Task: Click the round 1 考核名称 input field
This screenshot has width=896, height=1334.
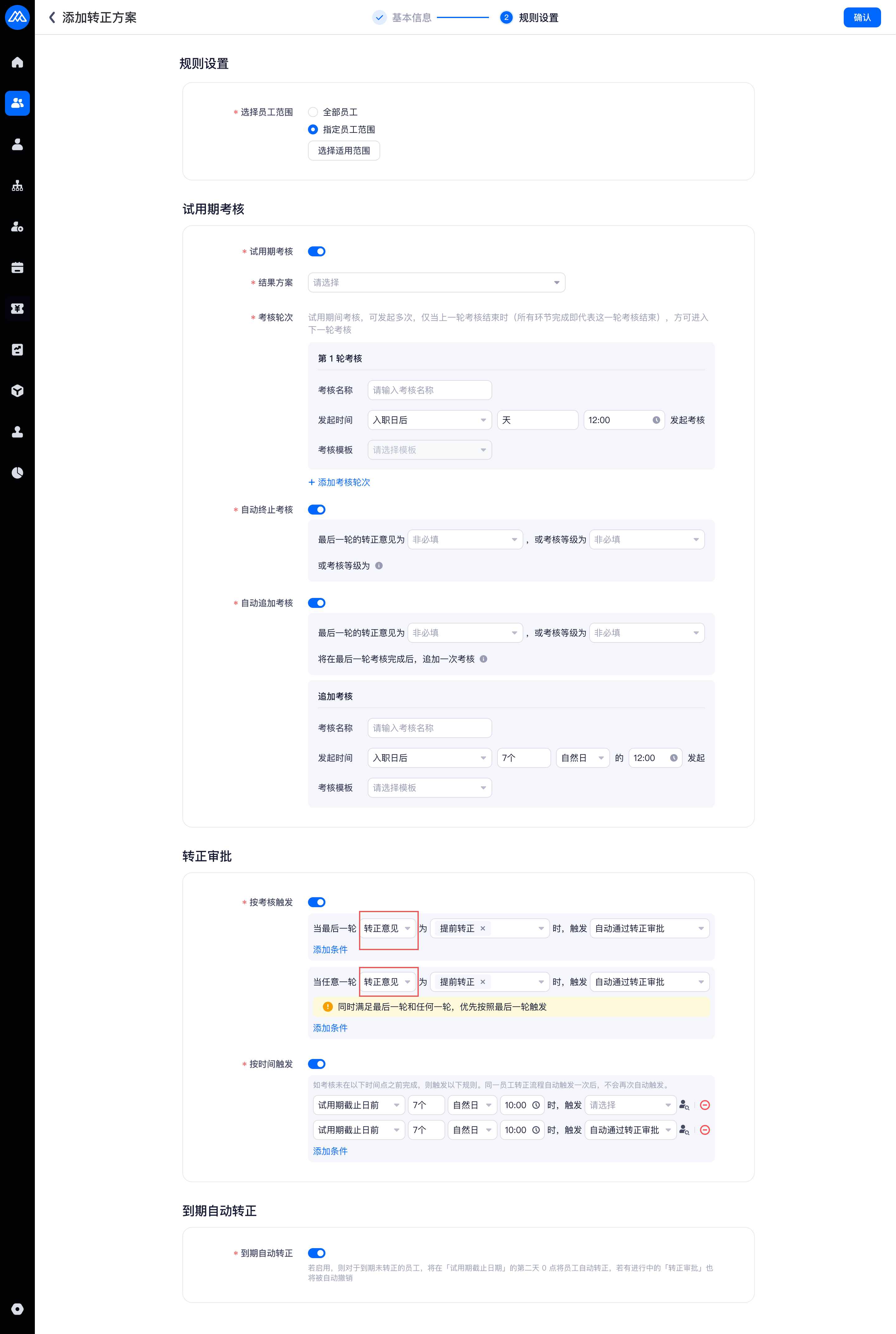Action: click(x=430, y=389)
